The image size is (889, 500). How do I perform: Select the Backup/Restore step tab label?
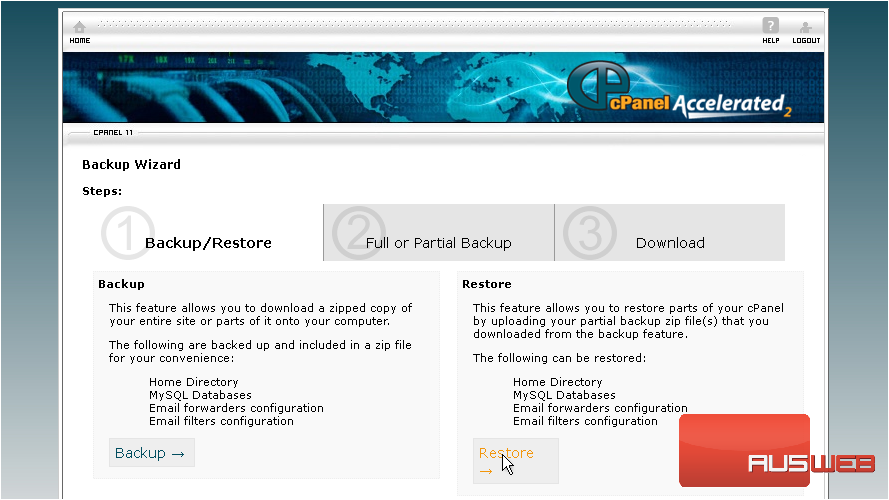[208, 243]
